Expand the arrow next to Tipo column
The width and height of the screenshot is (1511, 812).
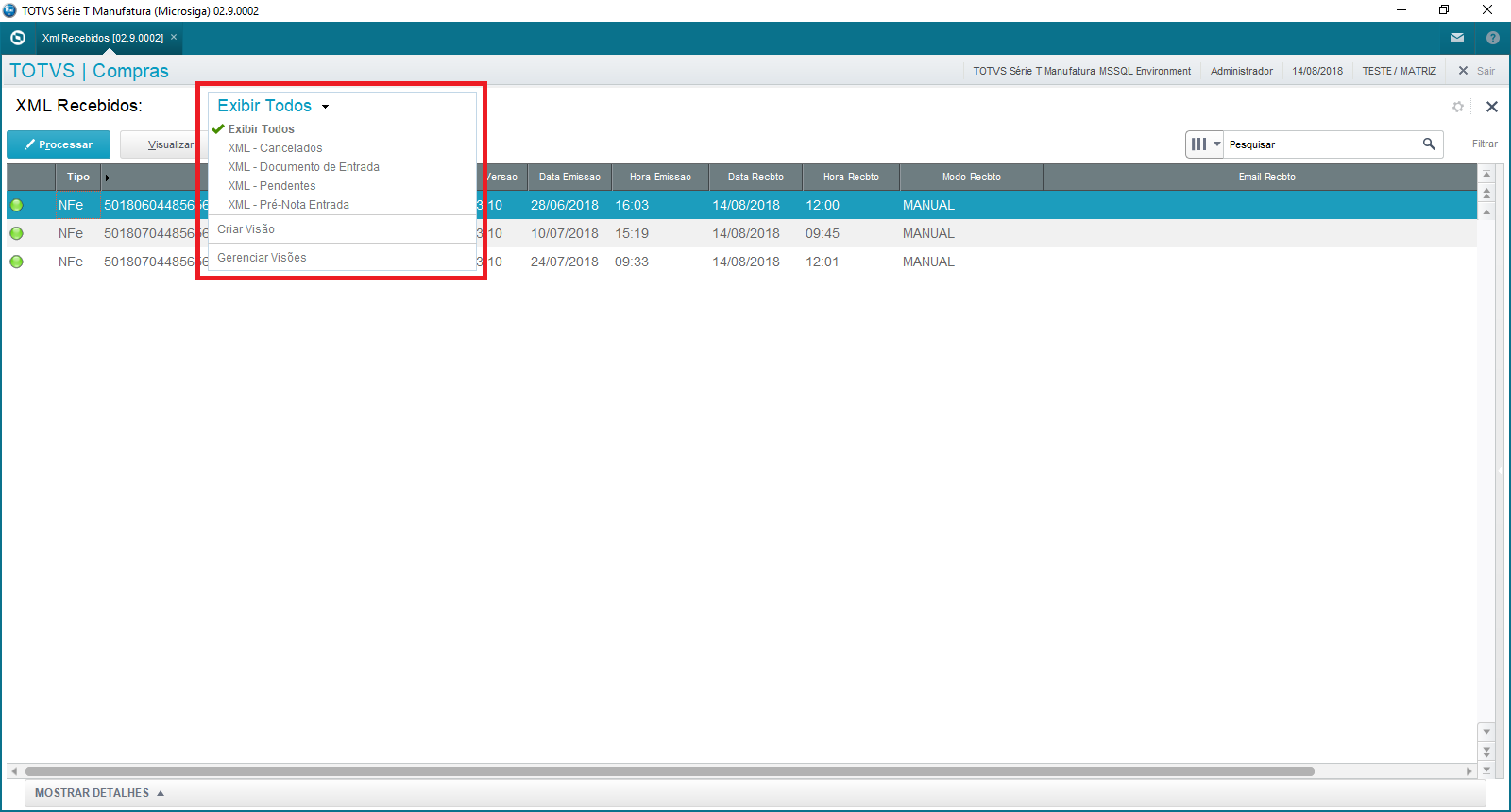pyautogui.click(x=108, y=178)
